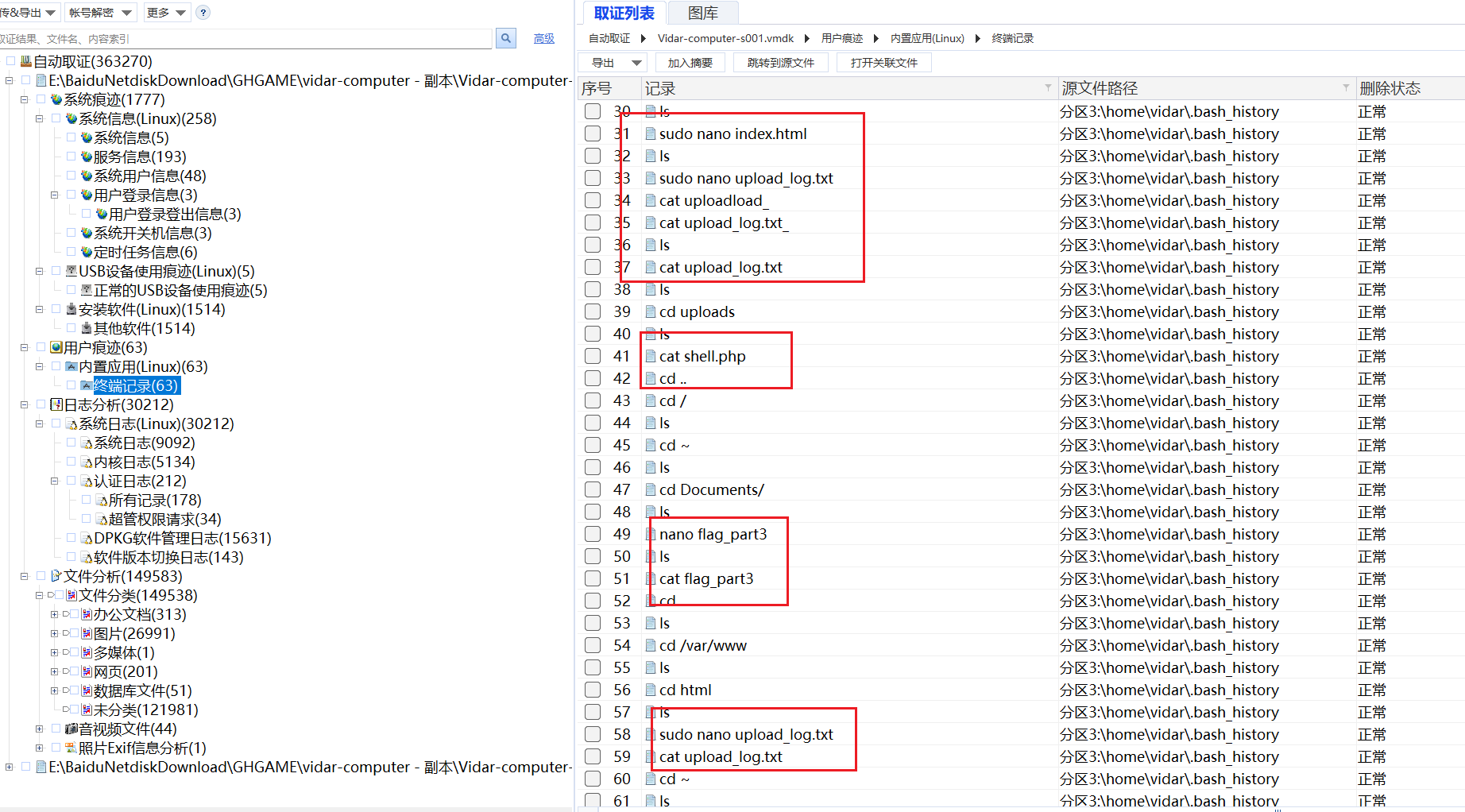Click file icon of cat shell.php record
This screenshot has width=1465, height=812.
(x=651, y=356)
